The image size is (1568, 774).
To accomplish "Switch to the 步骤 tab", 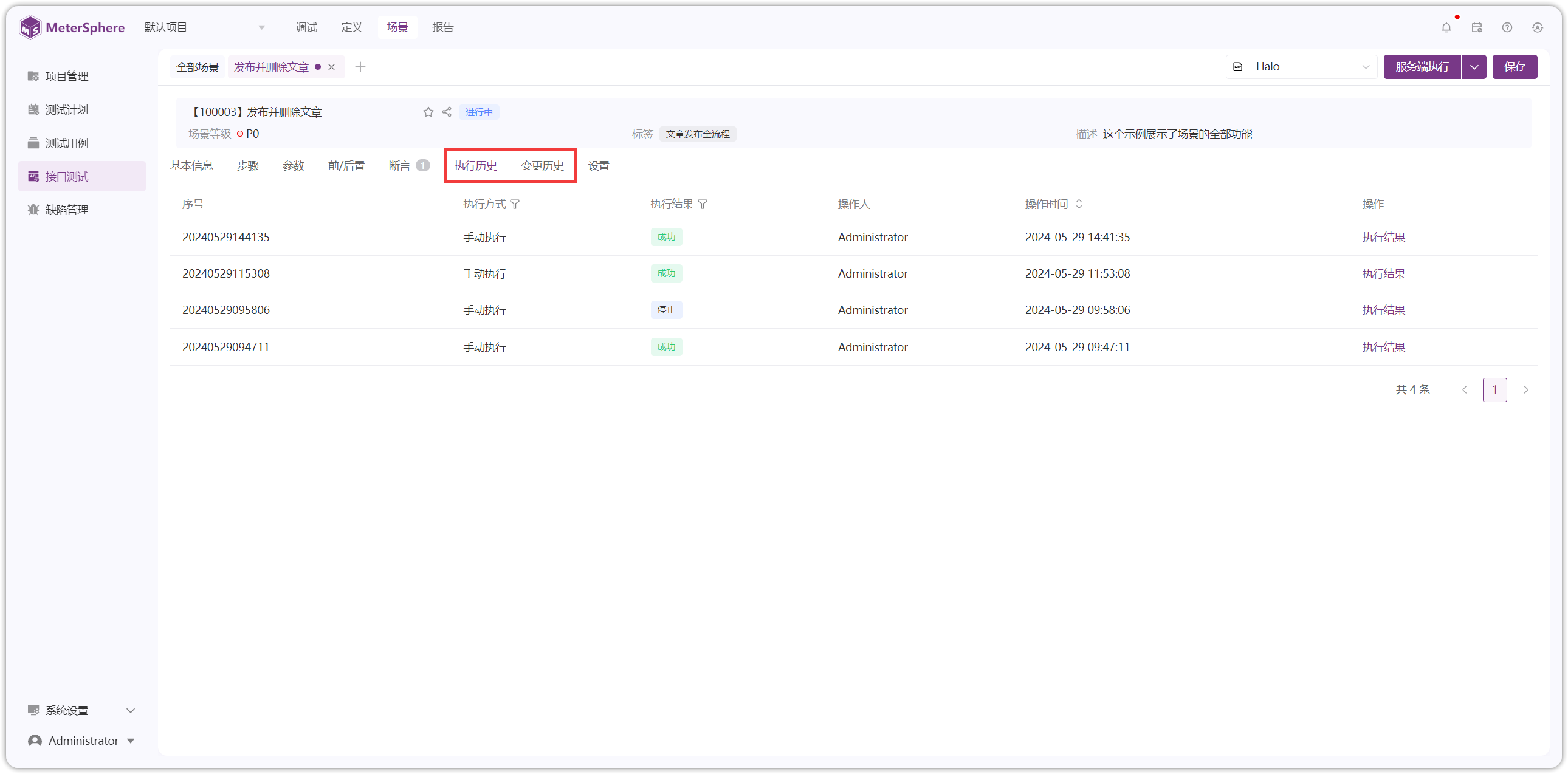I will tap(248, 165).
